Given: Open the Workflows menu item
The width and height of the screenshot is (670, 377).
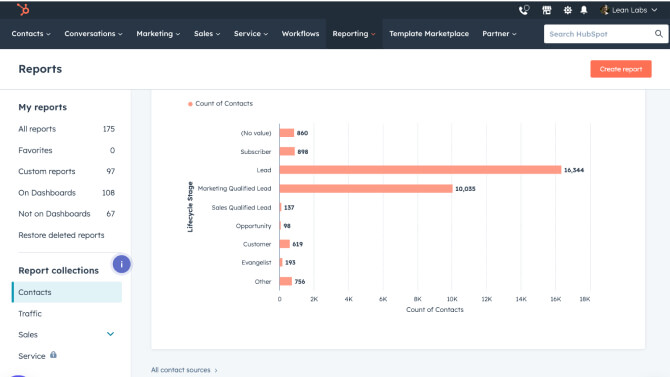Looking at the screenshot, I should pyautogui.click(x=300, y=34).
